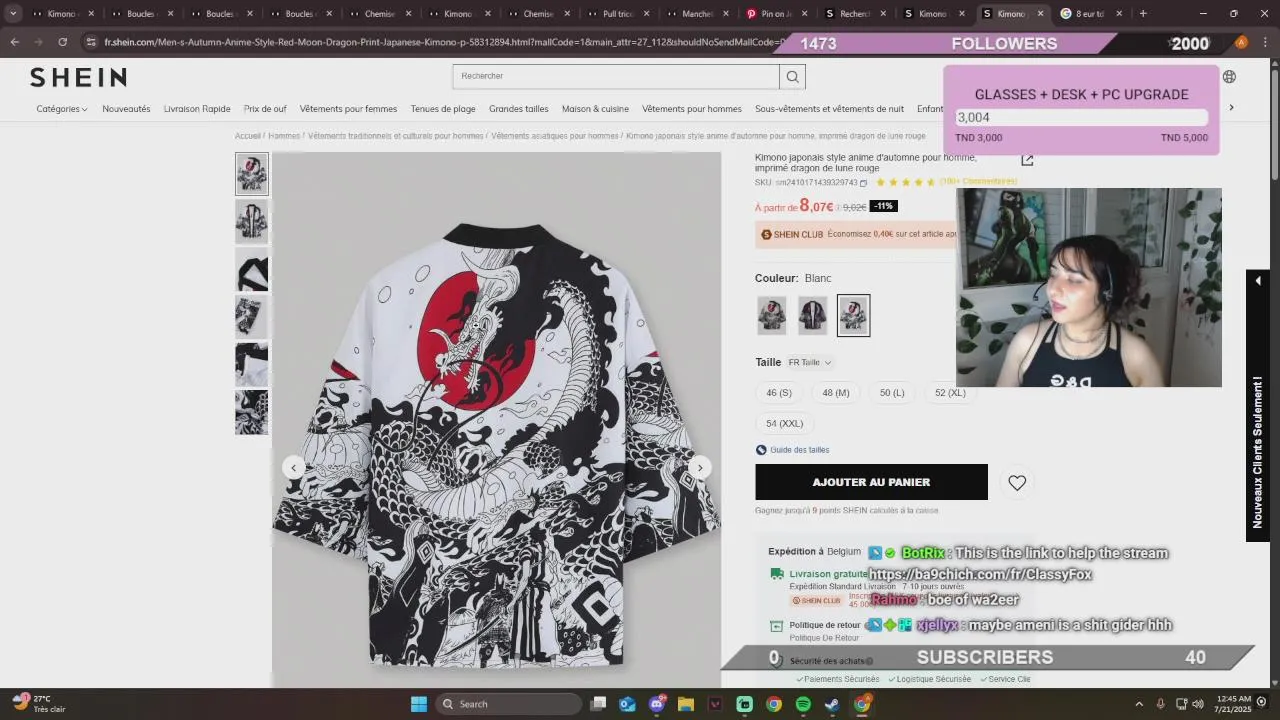Image resolution: width=1280 pixels, height=720 pixels.
Task: Click the ba9chich.com ClassyFox link
Action: pyautogui.click(x=980, y=575)
